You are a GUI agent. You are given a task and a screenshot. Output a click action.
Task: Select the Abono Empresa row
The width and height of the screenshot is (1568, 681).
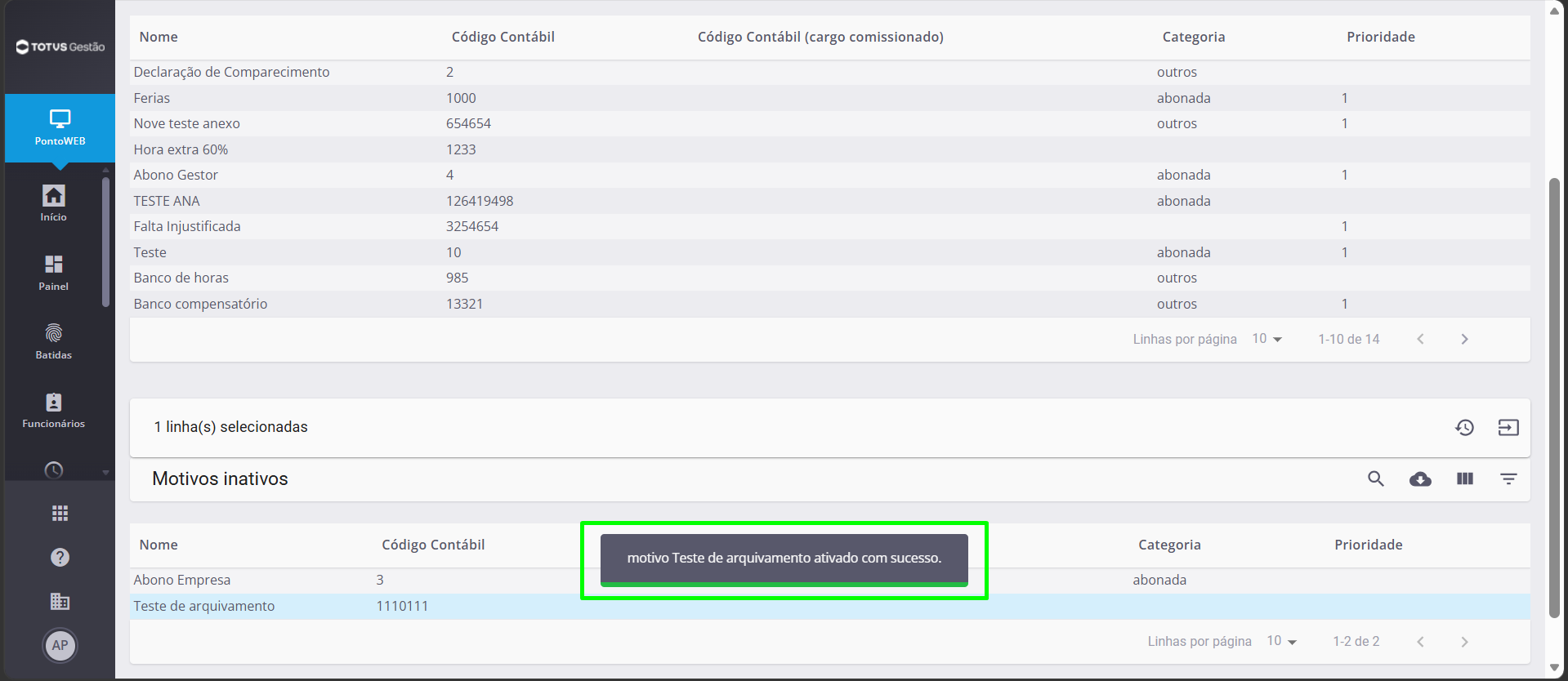tap(829, 581)
